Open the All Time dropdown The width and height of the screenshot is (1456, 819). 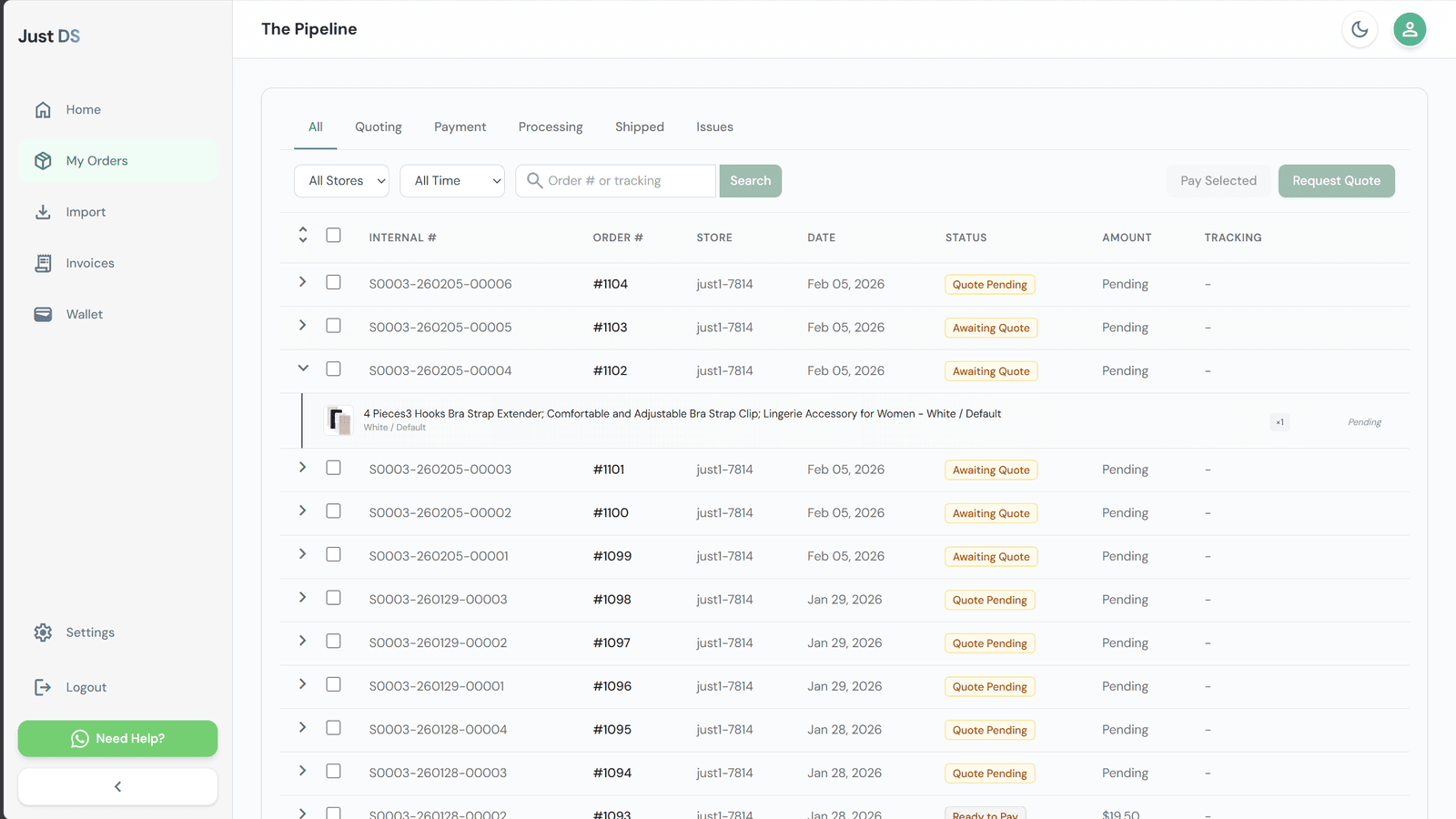[452, 181]
